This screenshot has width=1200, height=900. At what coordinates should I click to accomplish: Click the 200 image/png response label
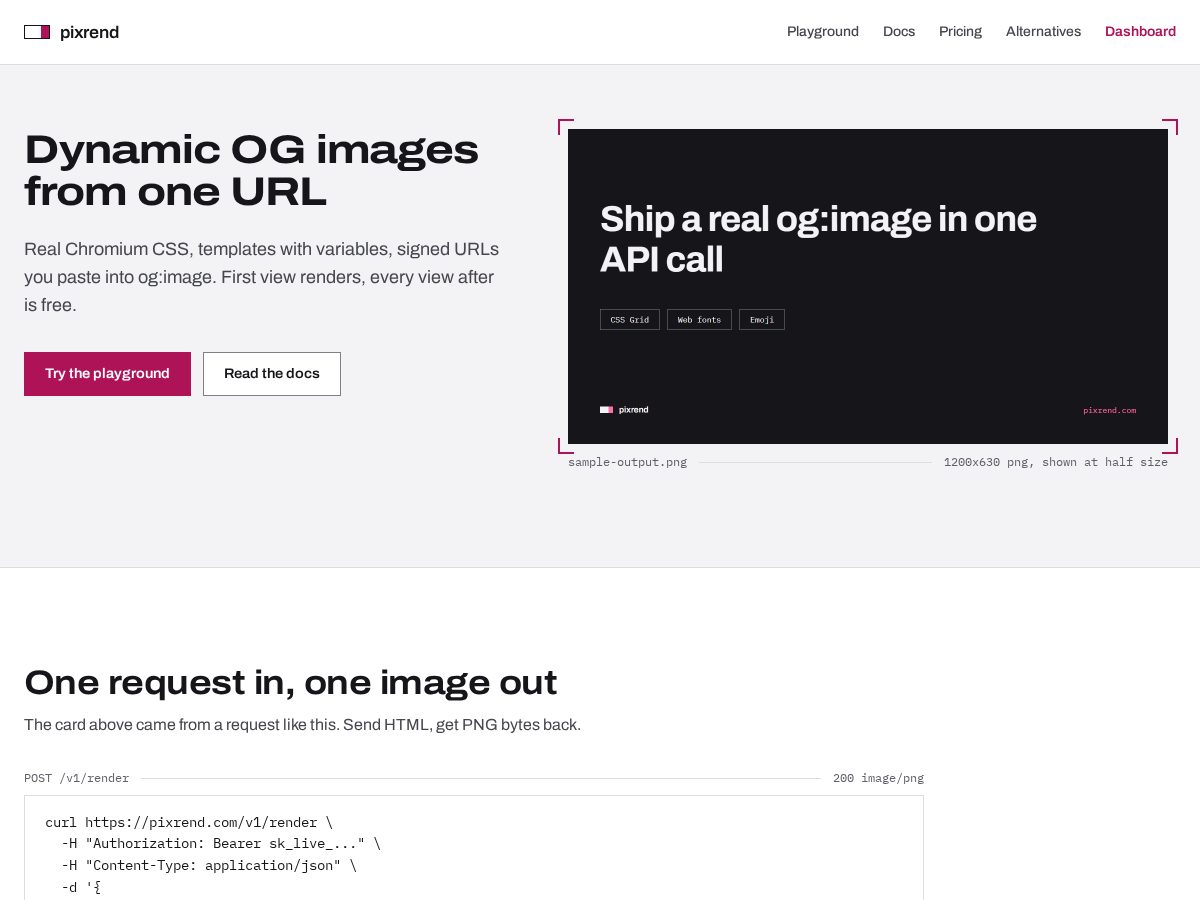(878, 778)
